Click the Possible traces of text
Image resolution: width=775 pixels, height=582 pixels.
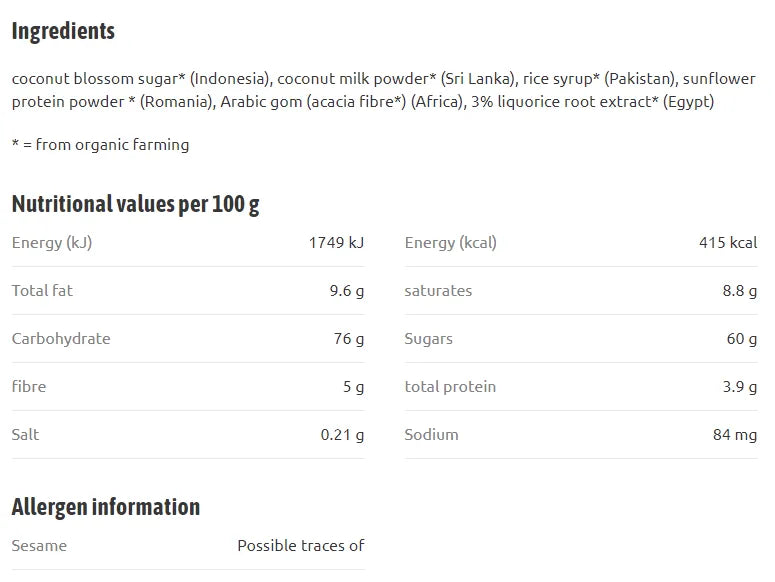pyautogui.click(x=301, y=545)
